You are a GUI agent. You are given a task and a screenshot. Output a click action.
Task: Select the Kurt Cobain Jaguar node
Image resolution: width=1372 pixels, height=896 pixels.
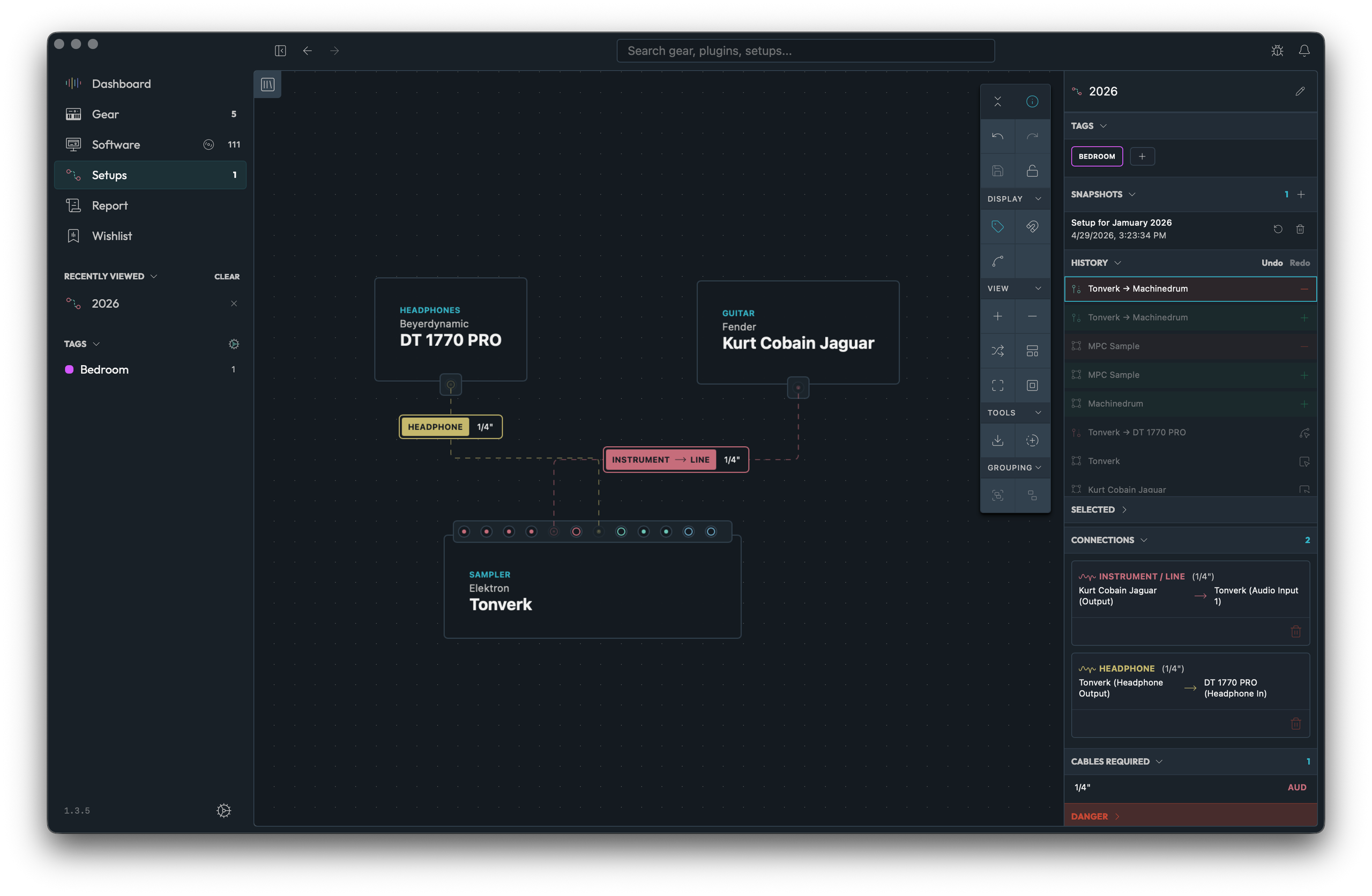pyautogui.click(x=797, y=332)
